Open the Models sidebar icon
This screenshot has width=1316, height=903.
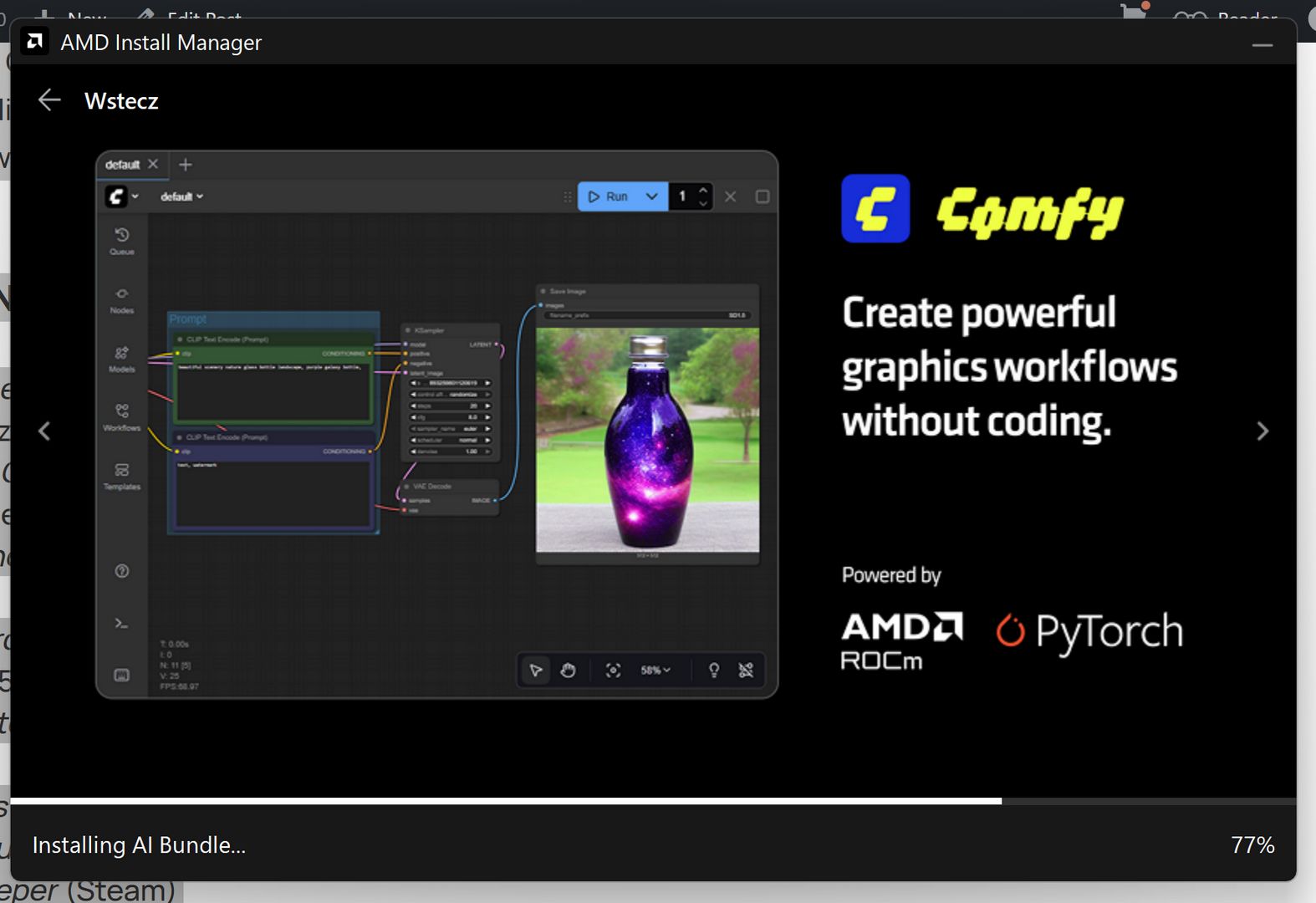(122, 358)
